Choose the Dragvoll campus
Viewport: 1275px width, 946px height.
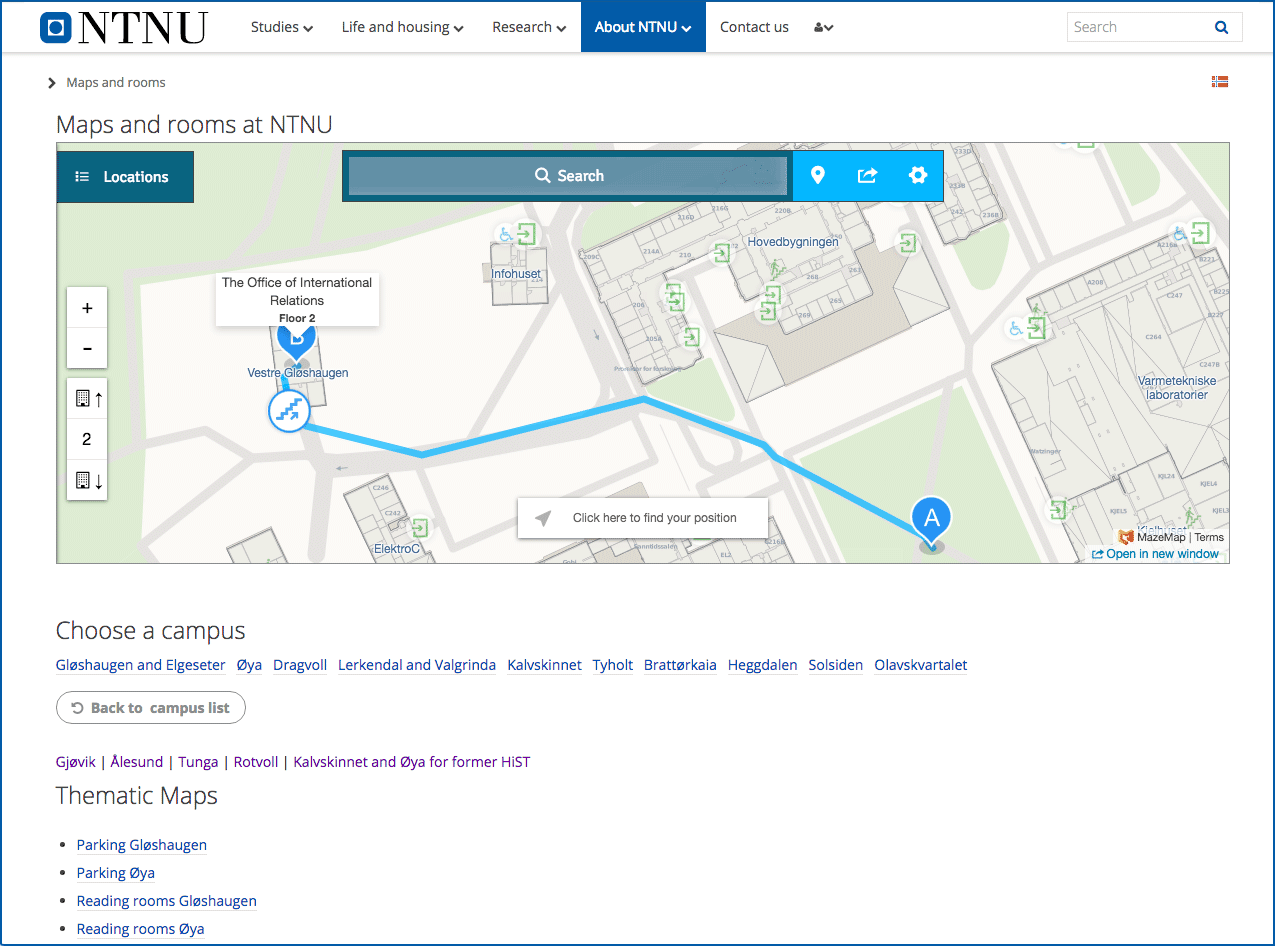tap(300, 665)
